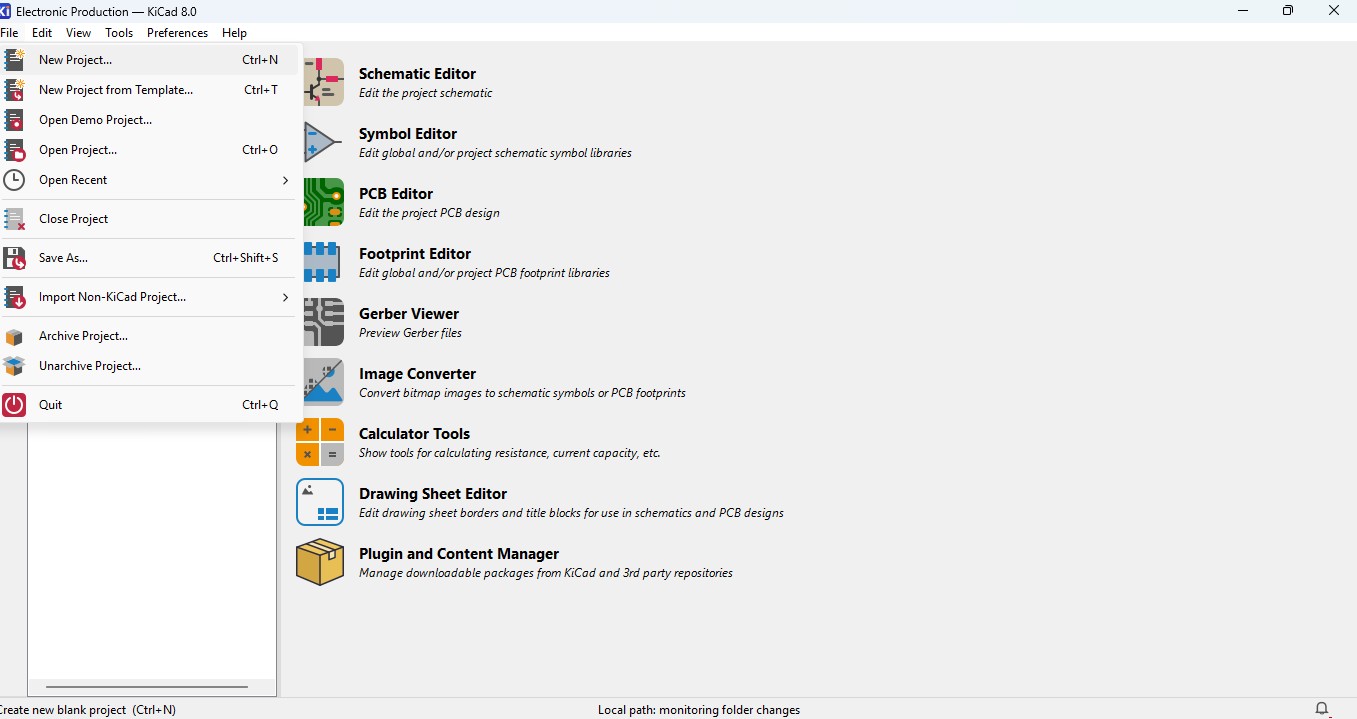Click the Save As floppy disk icon
The image size is (1357, 719).
pos(14,258)
